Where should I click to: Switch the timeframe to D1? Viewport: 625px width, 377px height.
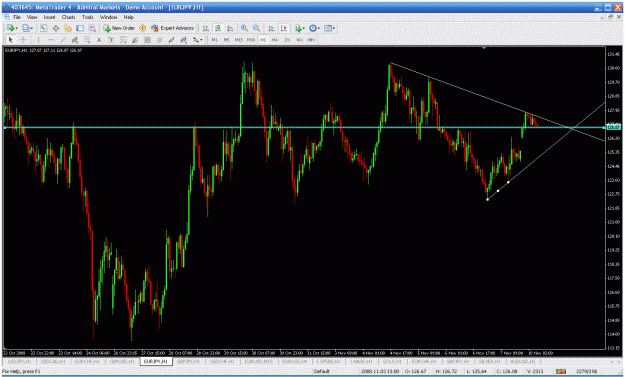tap(287, 40)
